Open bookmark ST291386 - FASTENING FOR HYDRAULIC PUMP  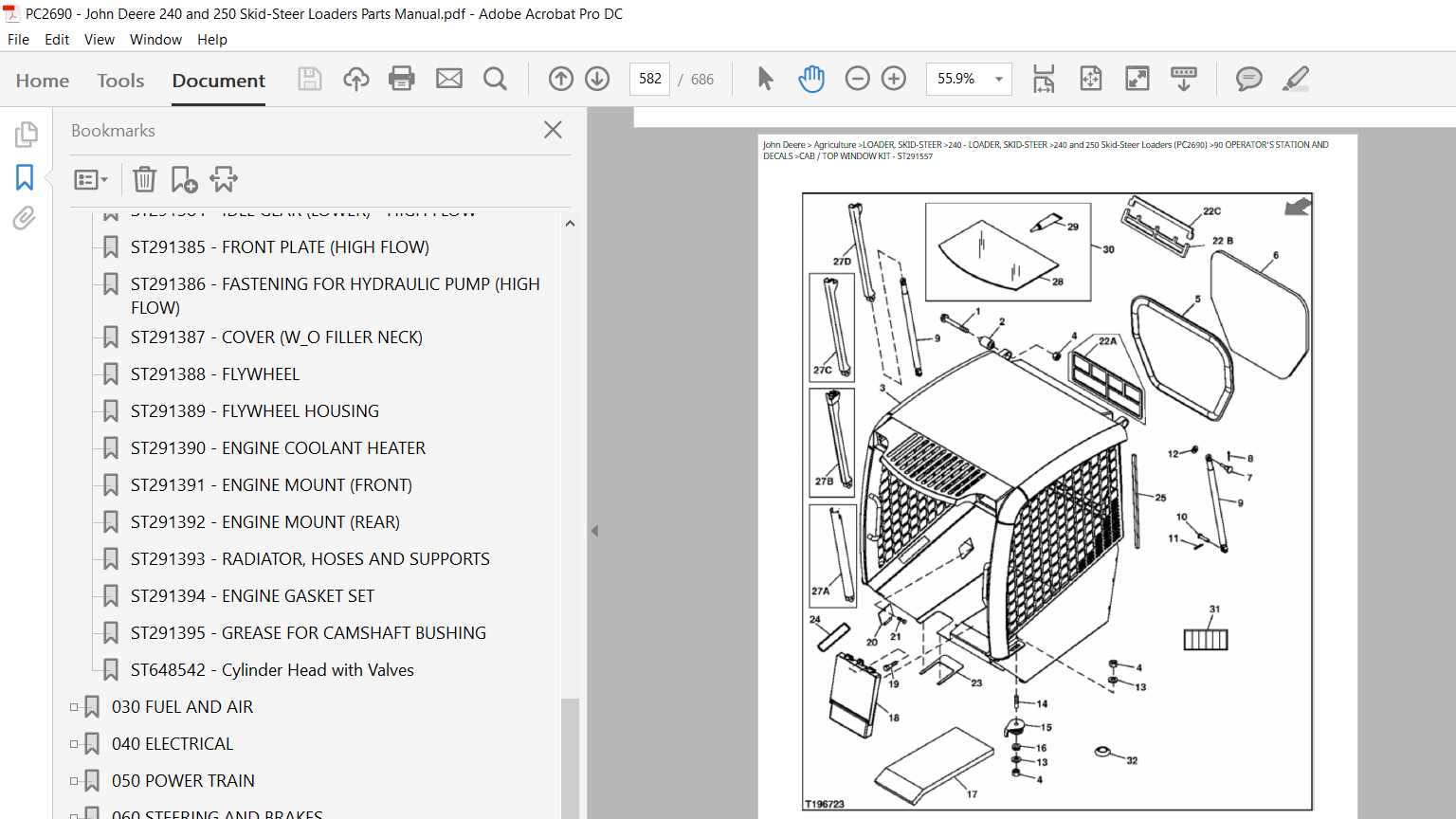click(x=336, y=296)
